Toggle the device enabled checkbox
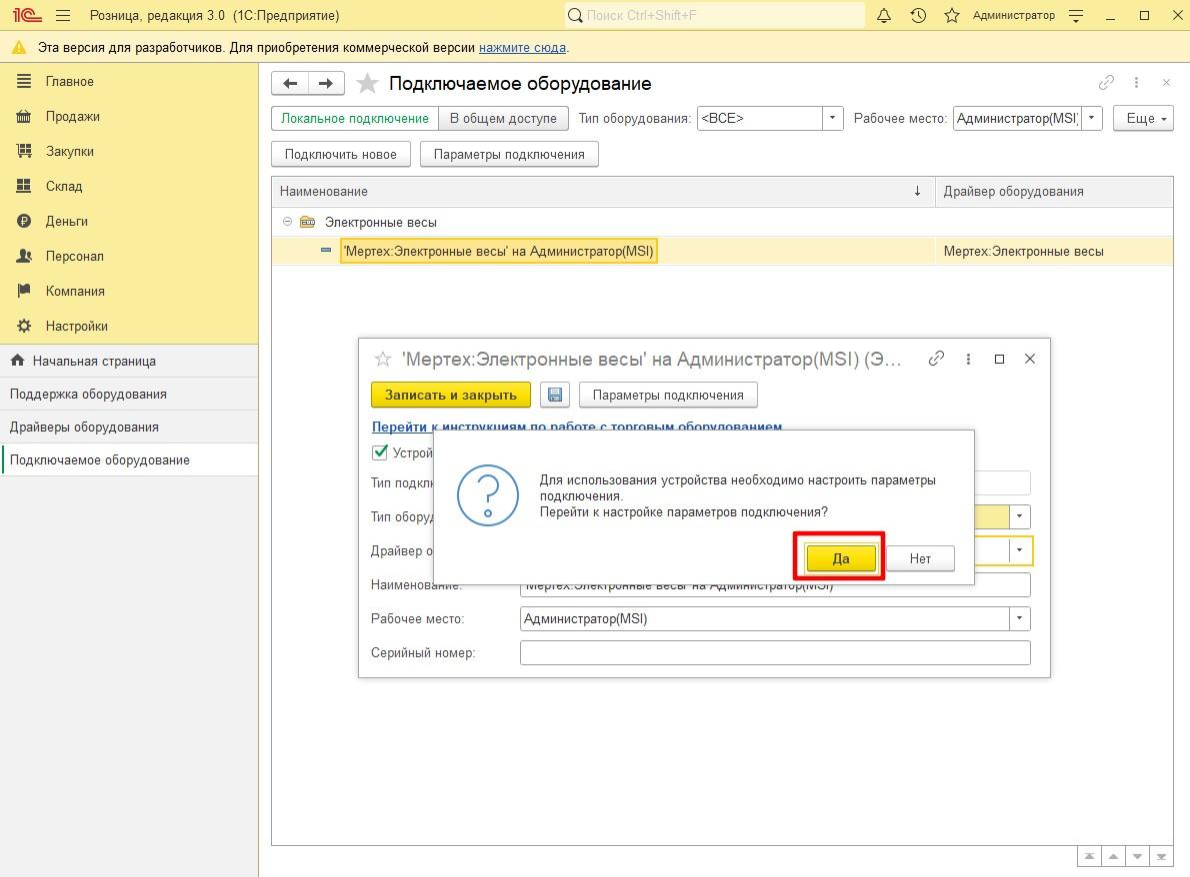Screen dimensions: 1190x877 click(380, 452)
